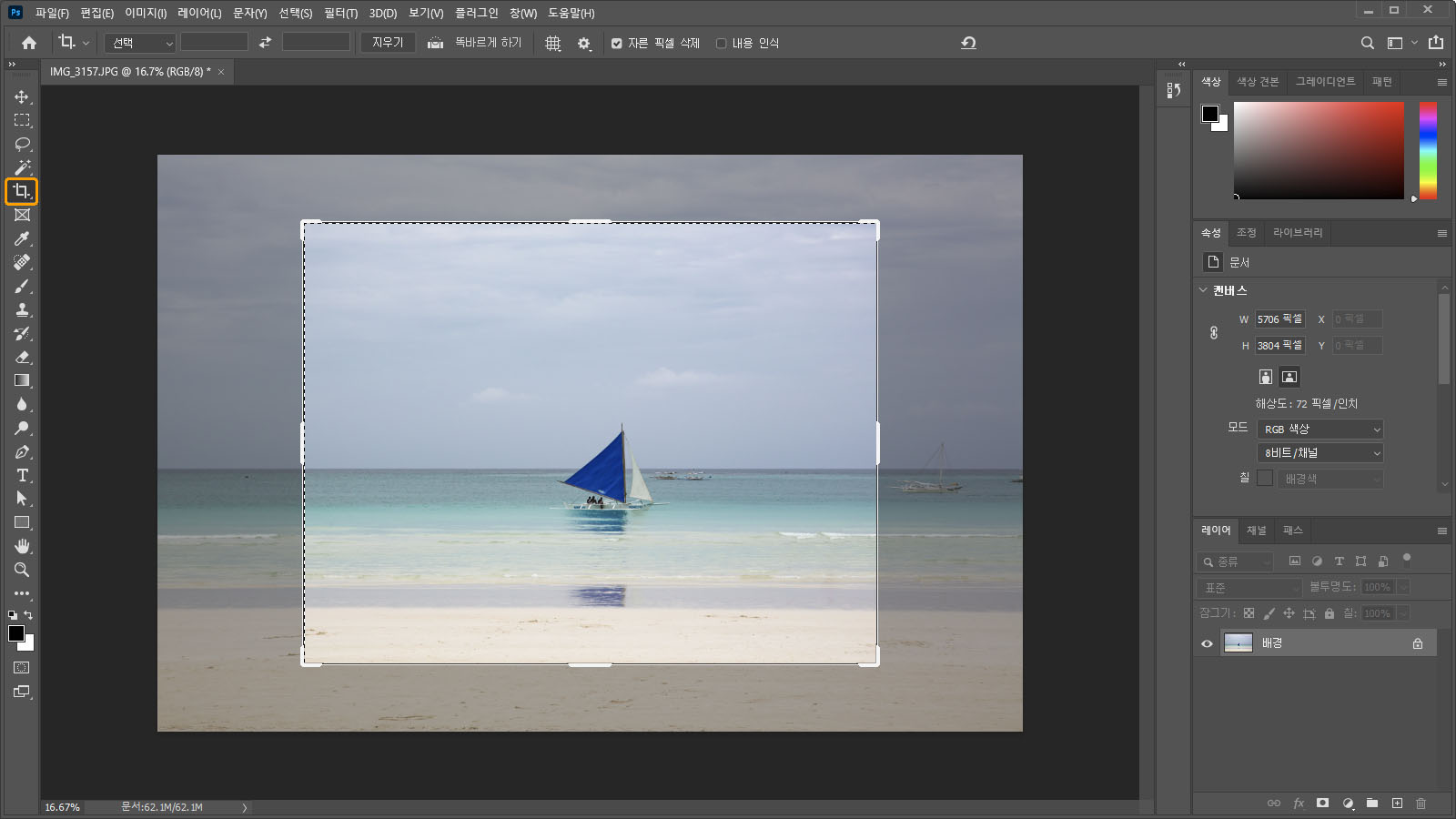The image size is (1456, 819).
Task: Swap crop width and height values
Action: click(x=265, y=43)
